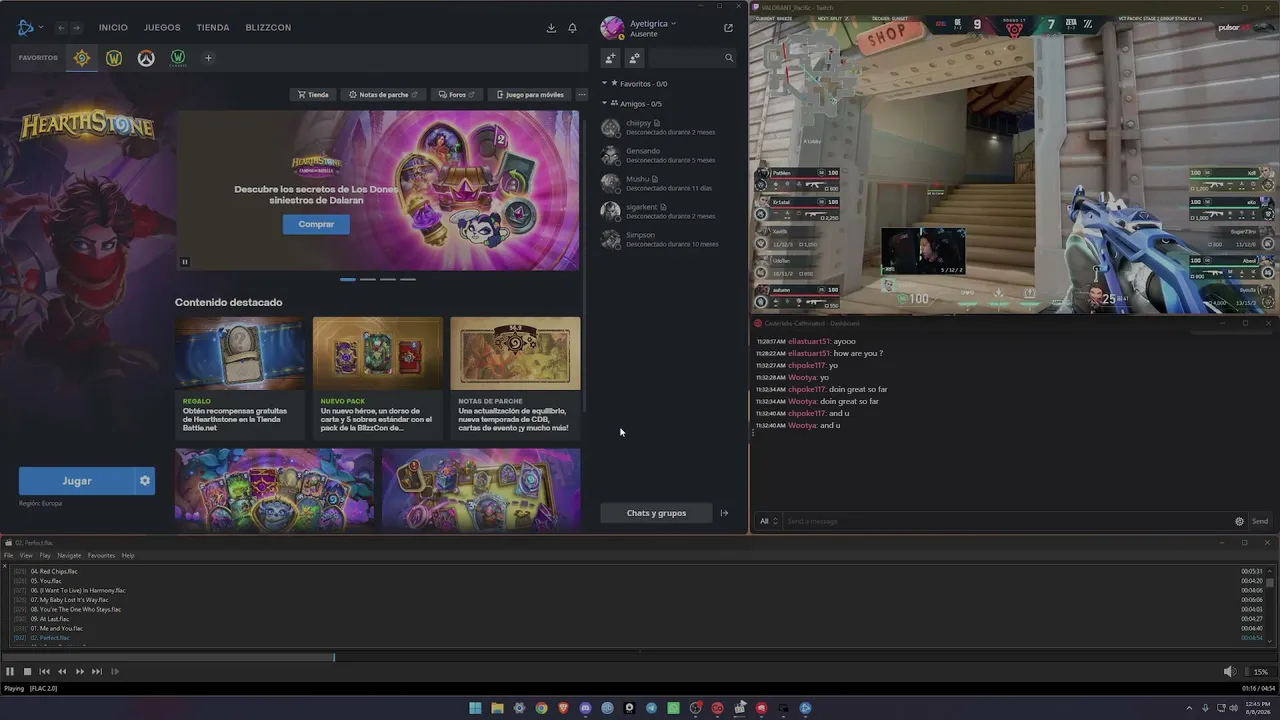Open friend management settings icon
The width and height of the screenshot is (1280, 720).
click(634, 58)
